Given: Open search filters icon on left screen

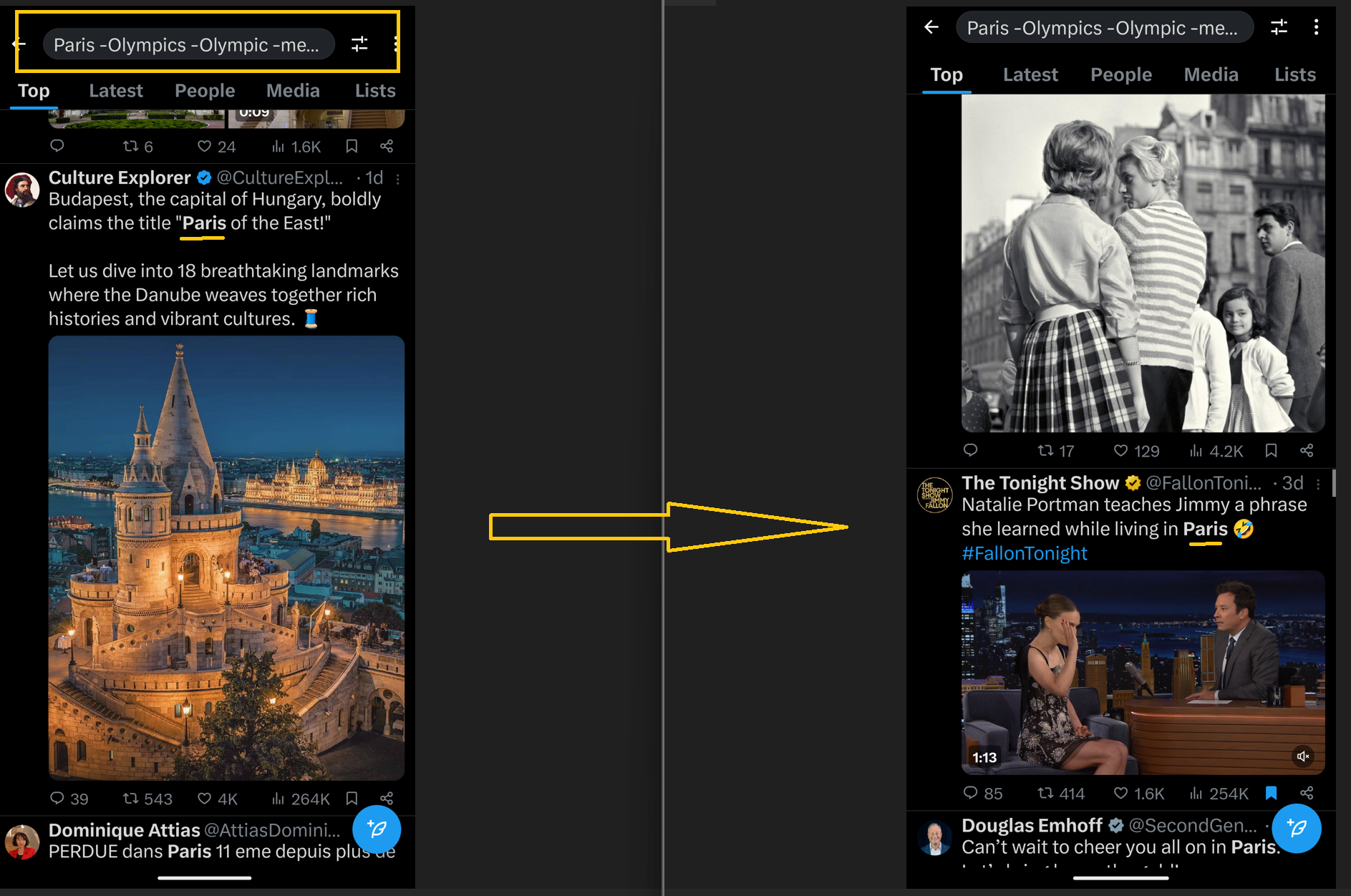Looking at the screenshot, I should 359,44.
